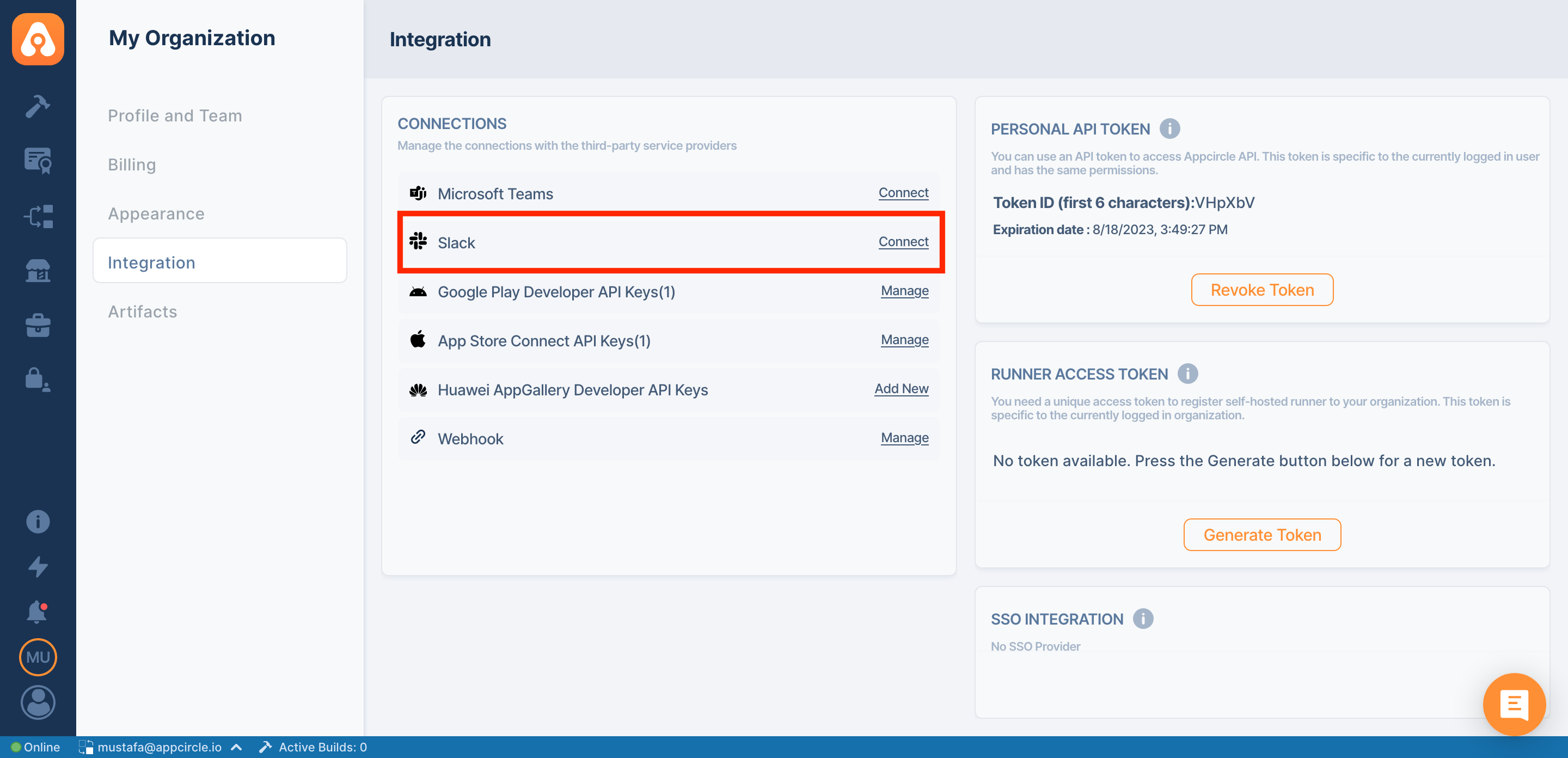Manage Google Play Developer API Keys
This screenshot has width=1568, height=758.
point(904,291)
